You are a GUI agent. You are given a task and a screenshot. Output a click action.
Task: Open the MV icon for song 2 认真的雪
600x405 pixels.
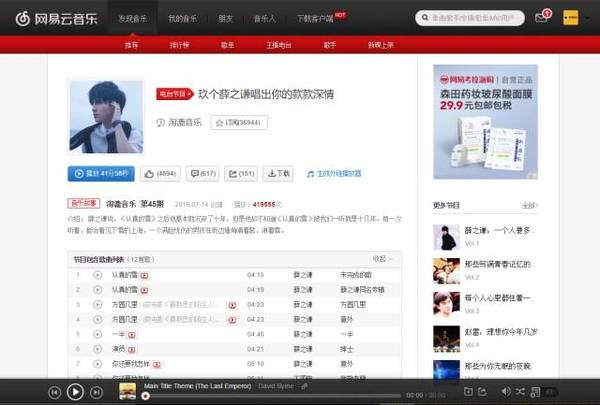[x=144, y=290]
